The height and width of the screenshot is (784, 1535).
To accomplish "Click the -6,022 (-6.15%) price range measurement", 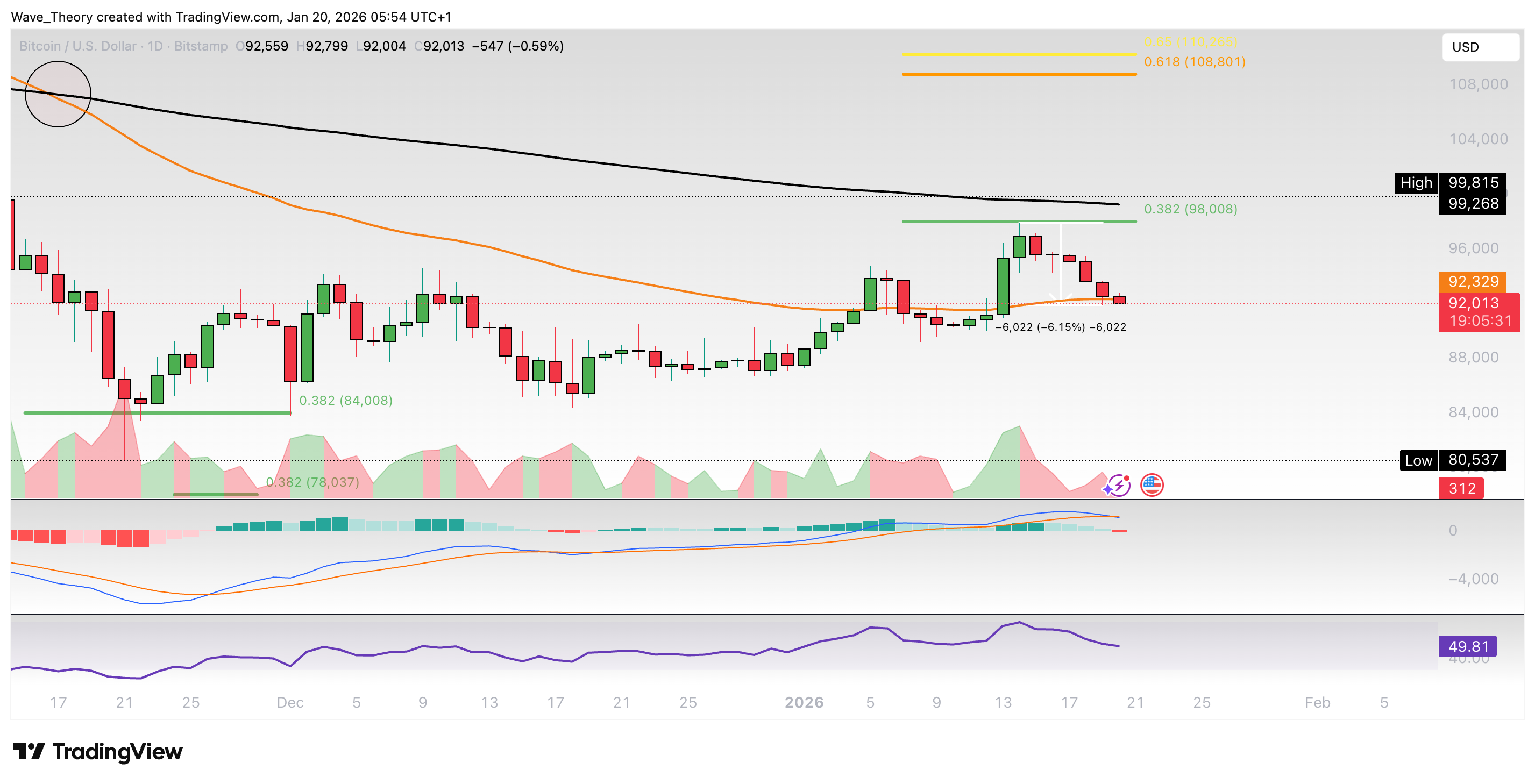I will tap(1061, 327).
